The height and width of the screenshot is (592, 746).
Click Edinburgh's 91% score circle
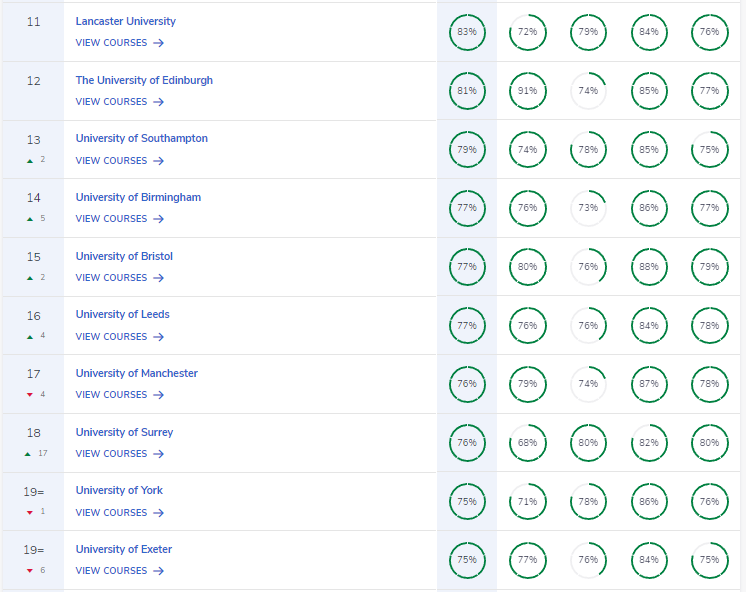point(527,91)
